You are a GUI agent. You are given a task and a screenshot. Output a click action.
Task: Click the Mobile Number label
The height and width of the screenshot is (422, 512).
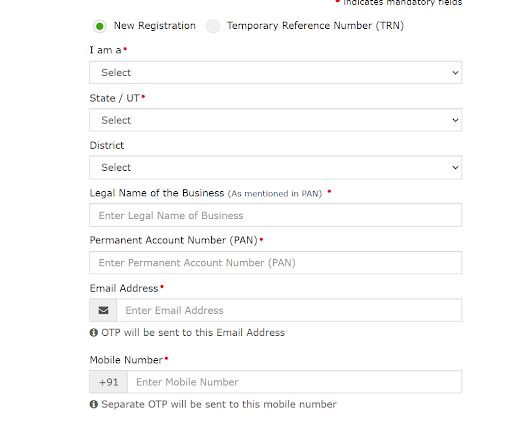coord(126,360)
